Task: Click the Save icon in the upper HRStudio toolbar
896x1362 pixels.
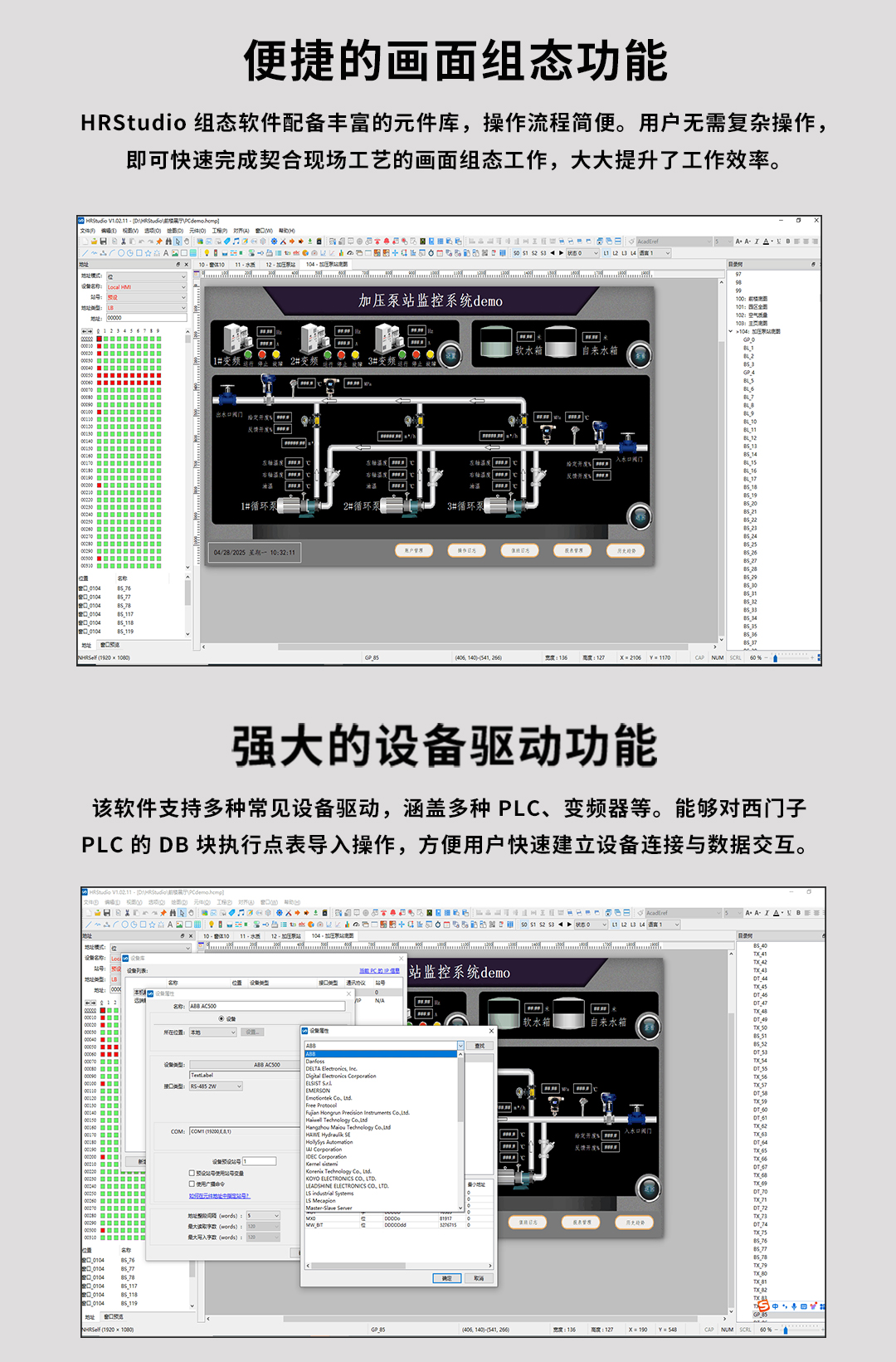Action: [x=103, y=242]
